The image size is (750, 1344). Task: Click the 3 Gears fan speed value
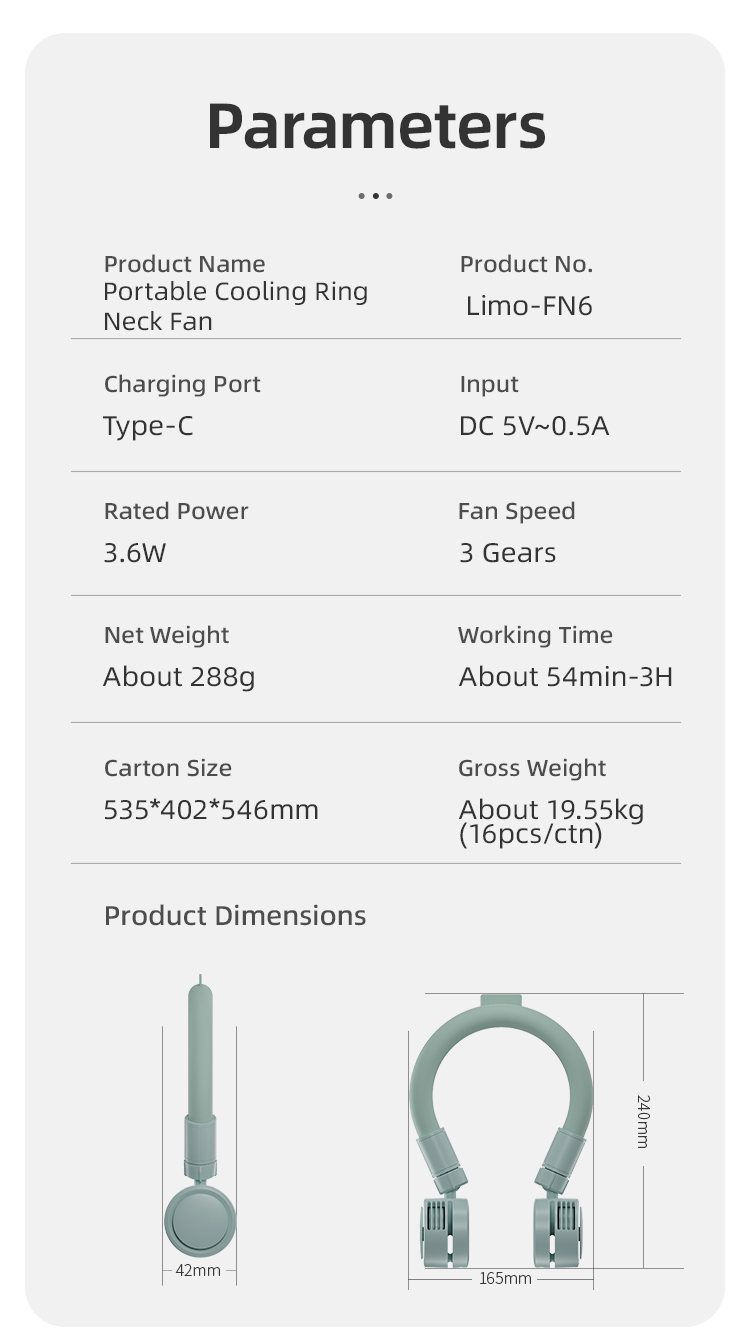click(x=507, y=552)
